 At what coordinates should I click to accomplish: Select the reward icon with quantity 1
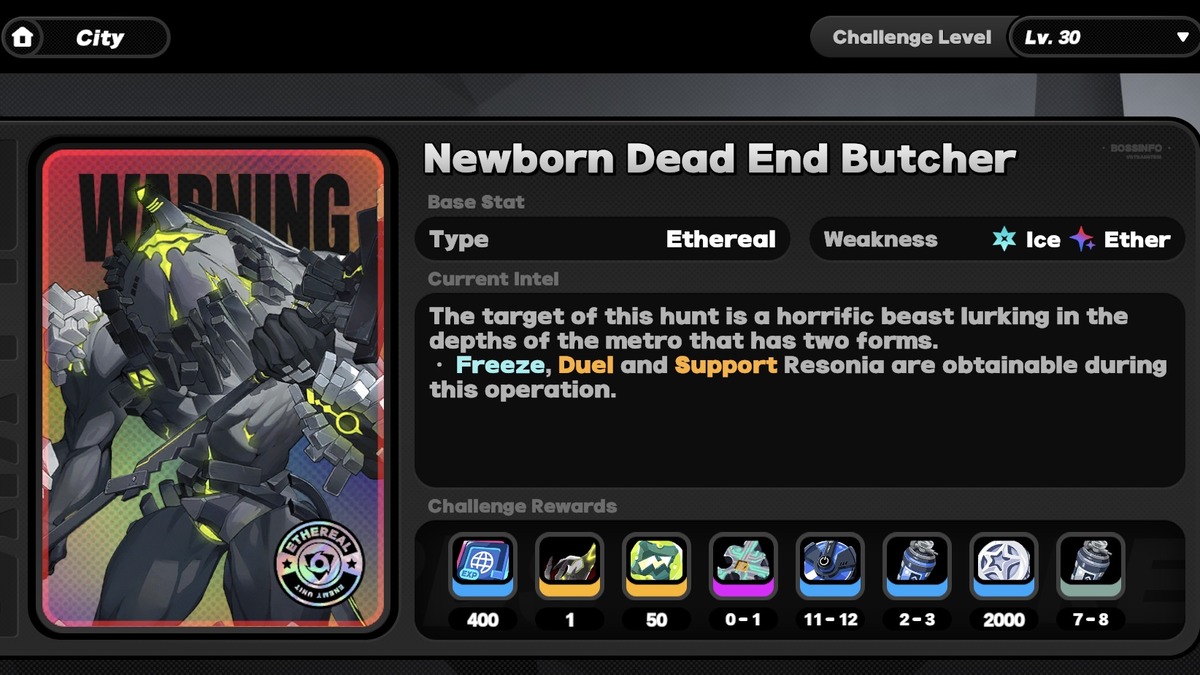(570, 565)
